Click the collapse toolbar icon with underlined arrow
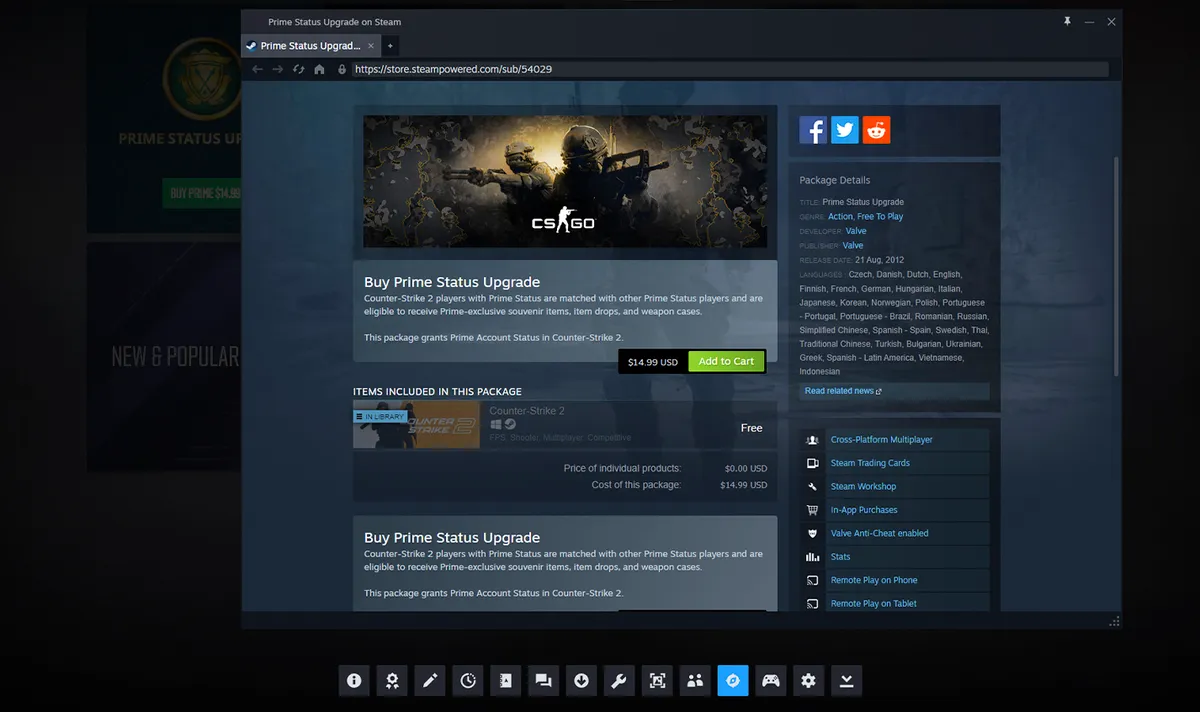The height and width of the screenshot is (712, 1200). click(847, 681)
